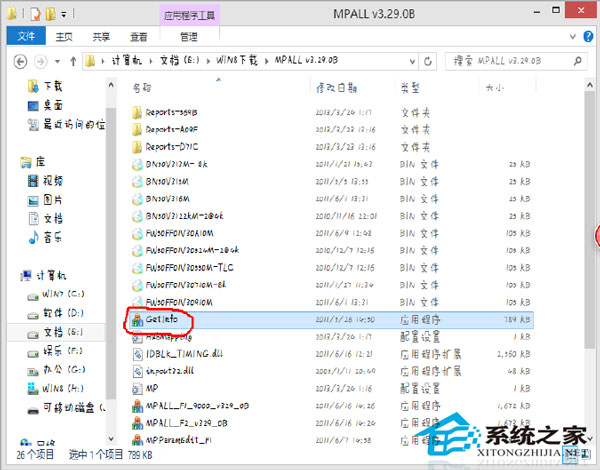Click the FW30FF01V30550M-TLC BIN file icon
This screenshot has height=470, width=600.
[137, 268]
